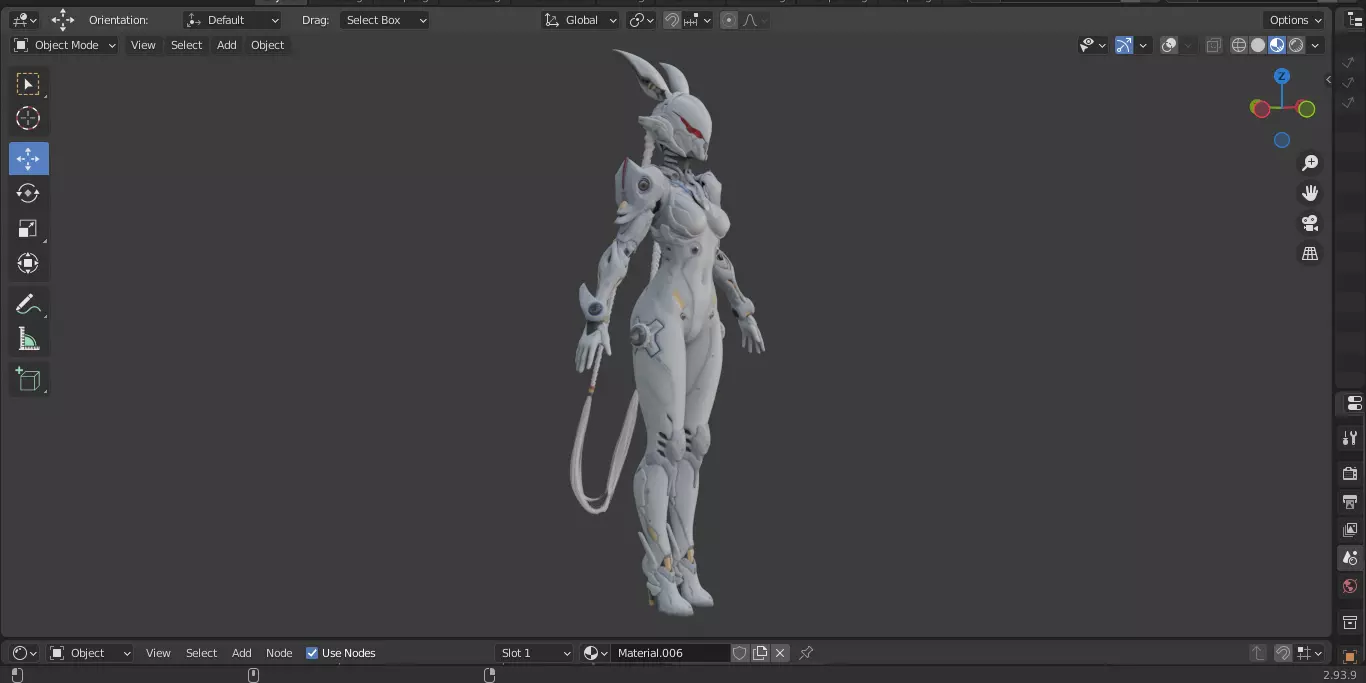The width and height of the screenshot is (1366, 683).
Task: Toggle X-Ray mode
Action: (1213, 45)
